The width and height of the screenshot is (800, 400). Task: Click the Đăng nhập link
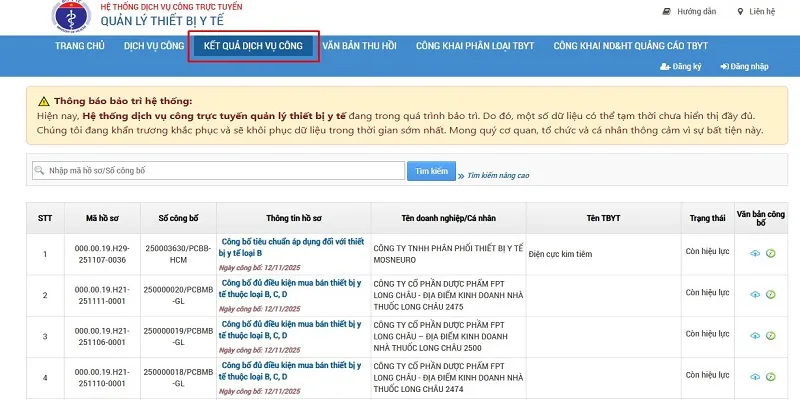(x=749, y=67)
